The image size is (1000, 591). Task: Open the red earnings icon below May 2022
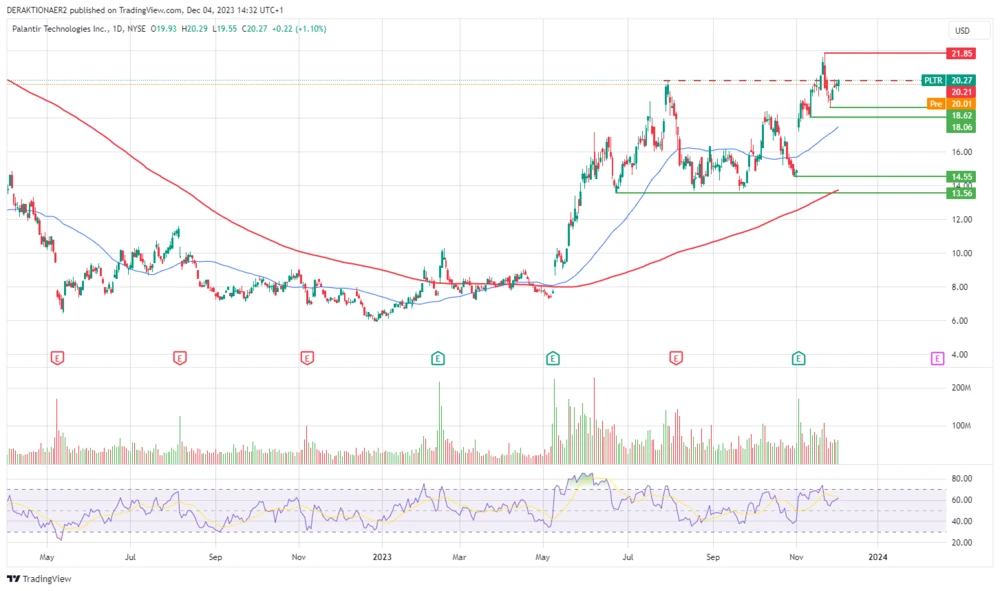[57, 357]
